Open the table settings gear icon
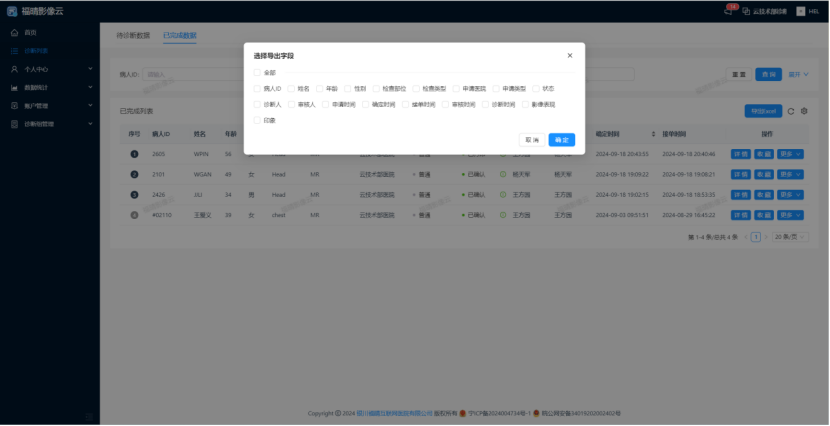This screenshot has width=830, height=426. pos(804,111)
